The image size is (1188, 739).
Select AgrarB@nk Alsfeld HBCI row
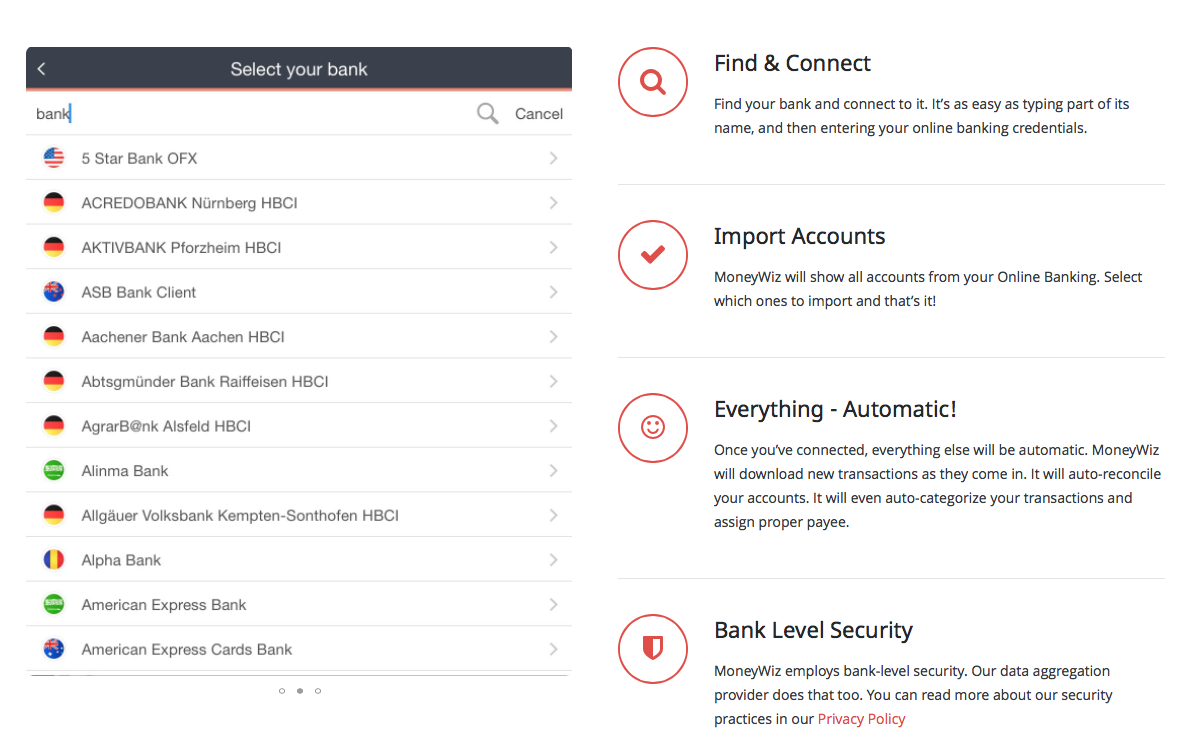click(299, 426)
